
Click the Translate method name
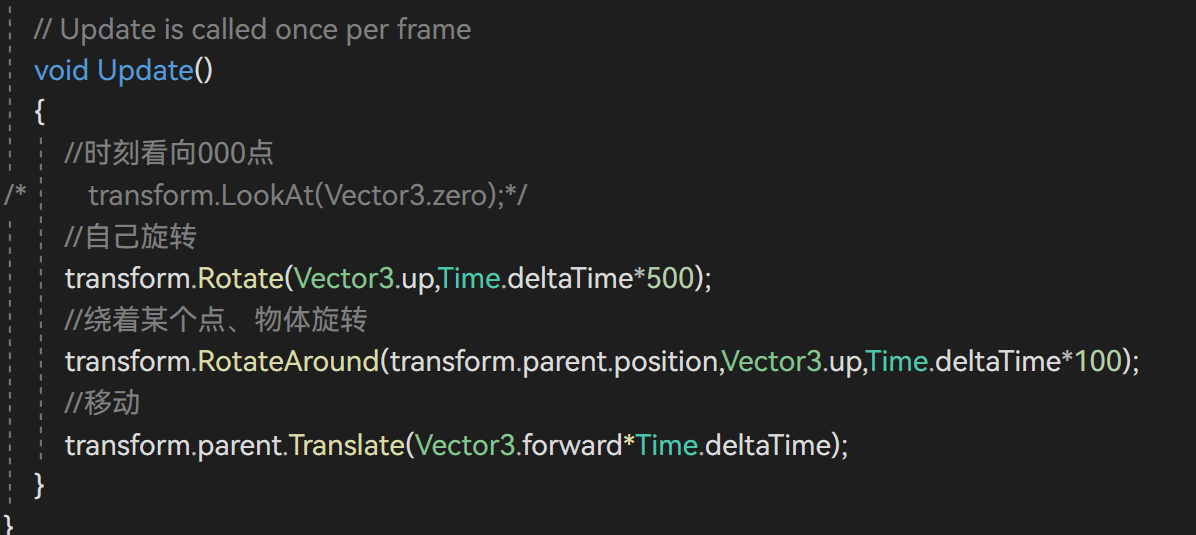tap(344, 444)
